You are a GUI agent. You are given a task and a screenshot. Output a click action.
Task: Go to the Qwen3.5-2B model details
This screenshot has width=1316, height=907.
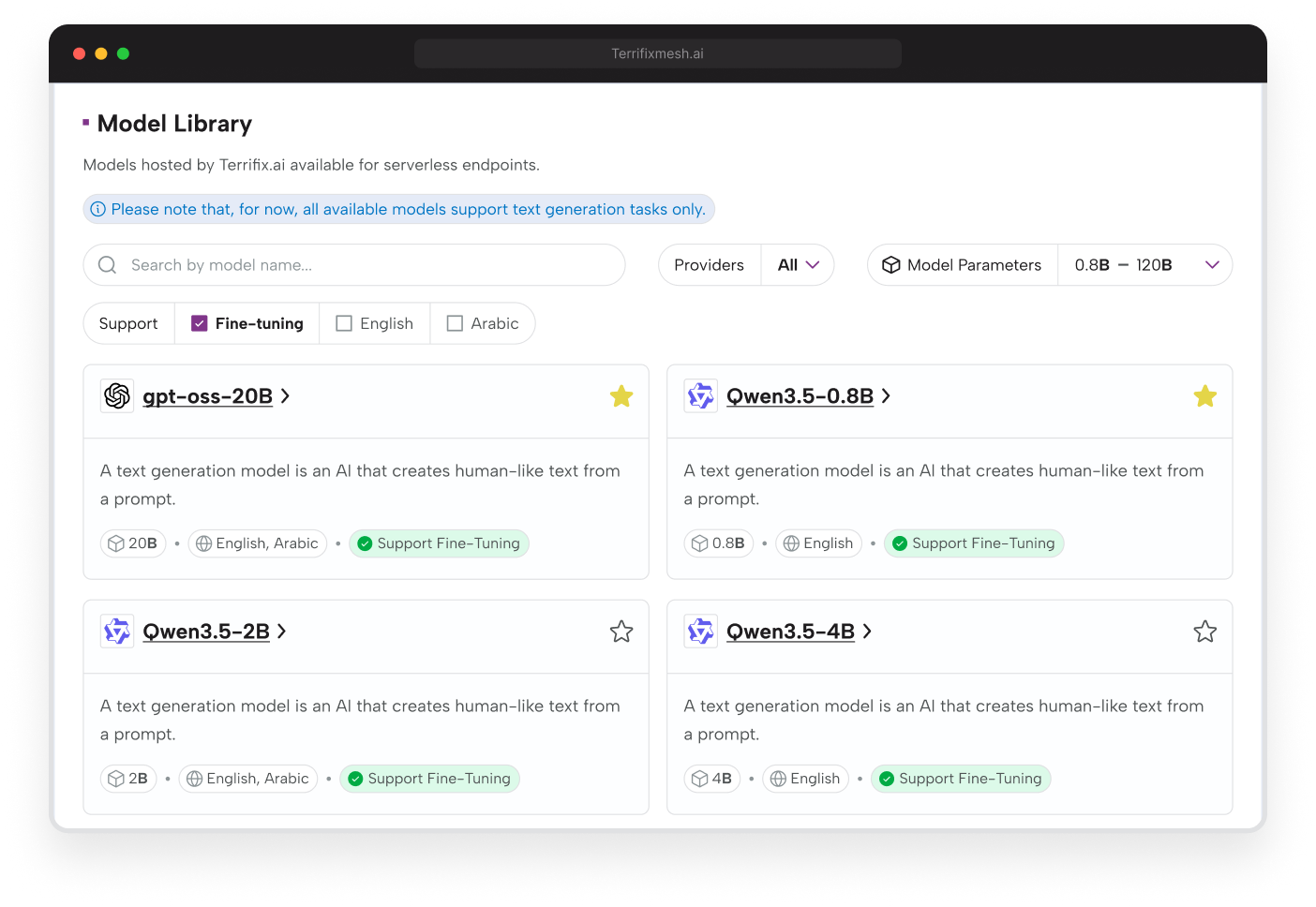point(206,632)
